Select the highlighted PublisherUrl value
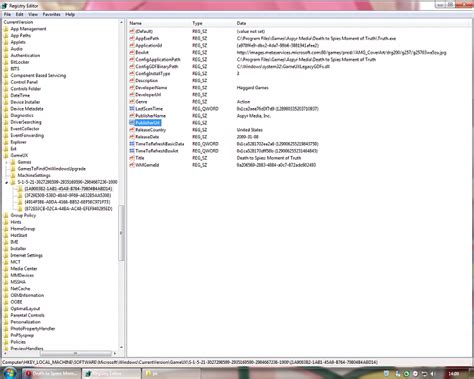The width and height of the screenshot is (474, 379). pos(148,123)
